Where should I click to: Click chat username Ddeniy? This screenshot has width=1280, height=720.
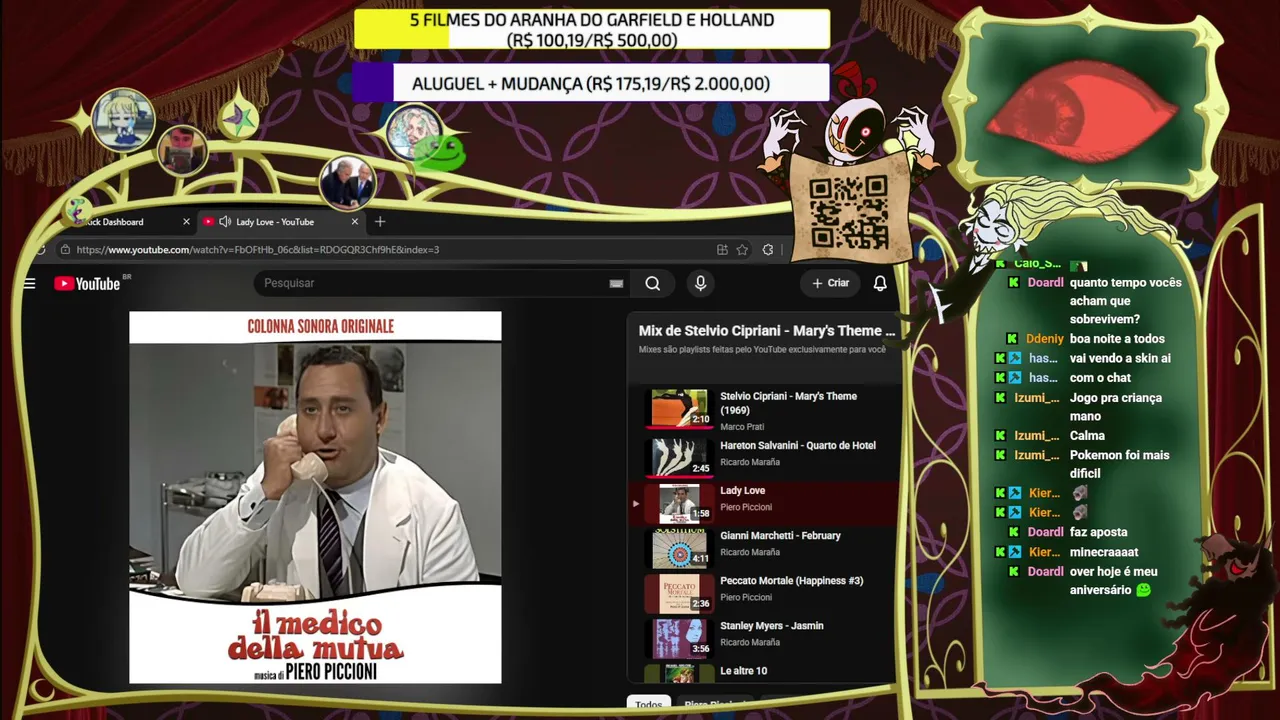1045,339
